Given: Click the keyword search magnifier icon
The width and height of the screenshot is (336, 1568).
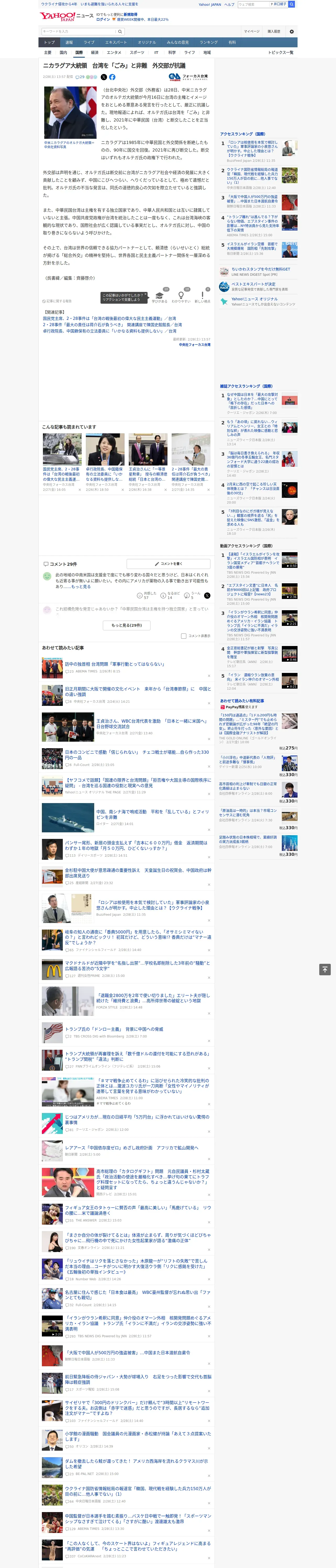Looking at the screenshot, I should [x=120, y=32].
